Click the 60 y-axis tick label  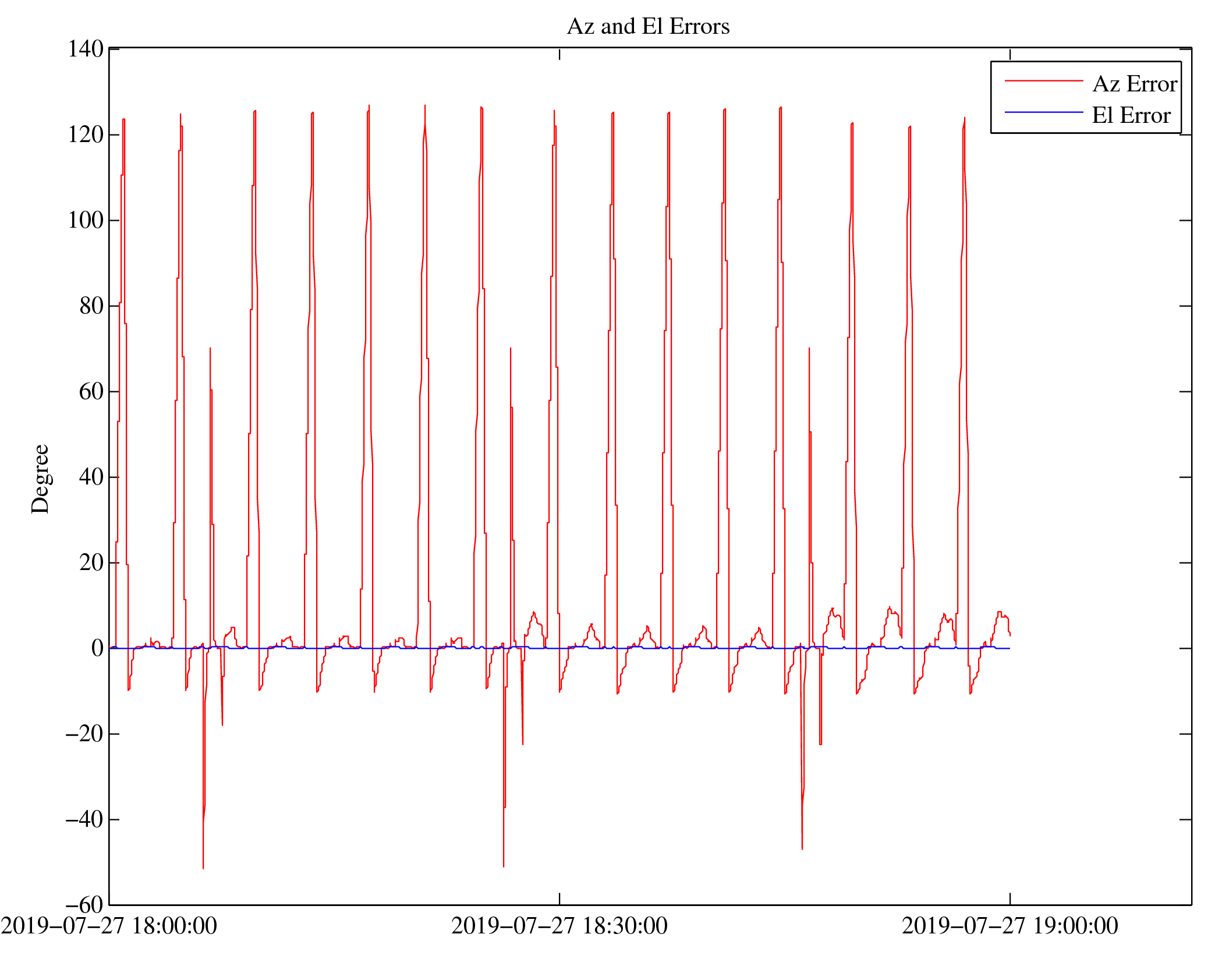tap(91, 391)
